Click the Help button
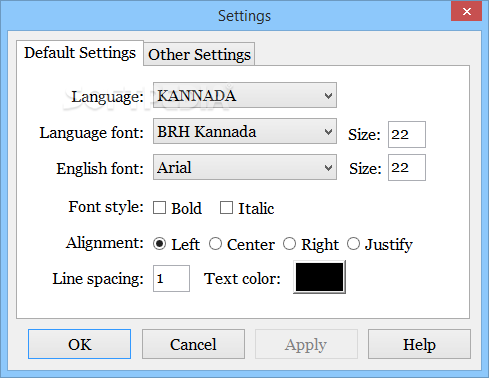The width and height of the screenshot is (489, 378). [x=419, y=344]
